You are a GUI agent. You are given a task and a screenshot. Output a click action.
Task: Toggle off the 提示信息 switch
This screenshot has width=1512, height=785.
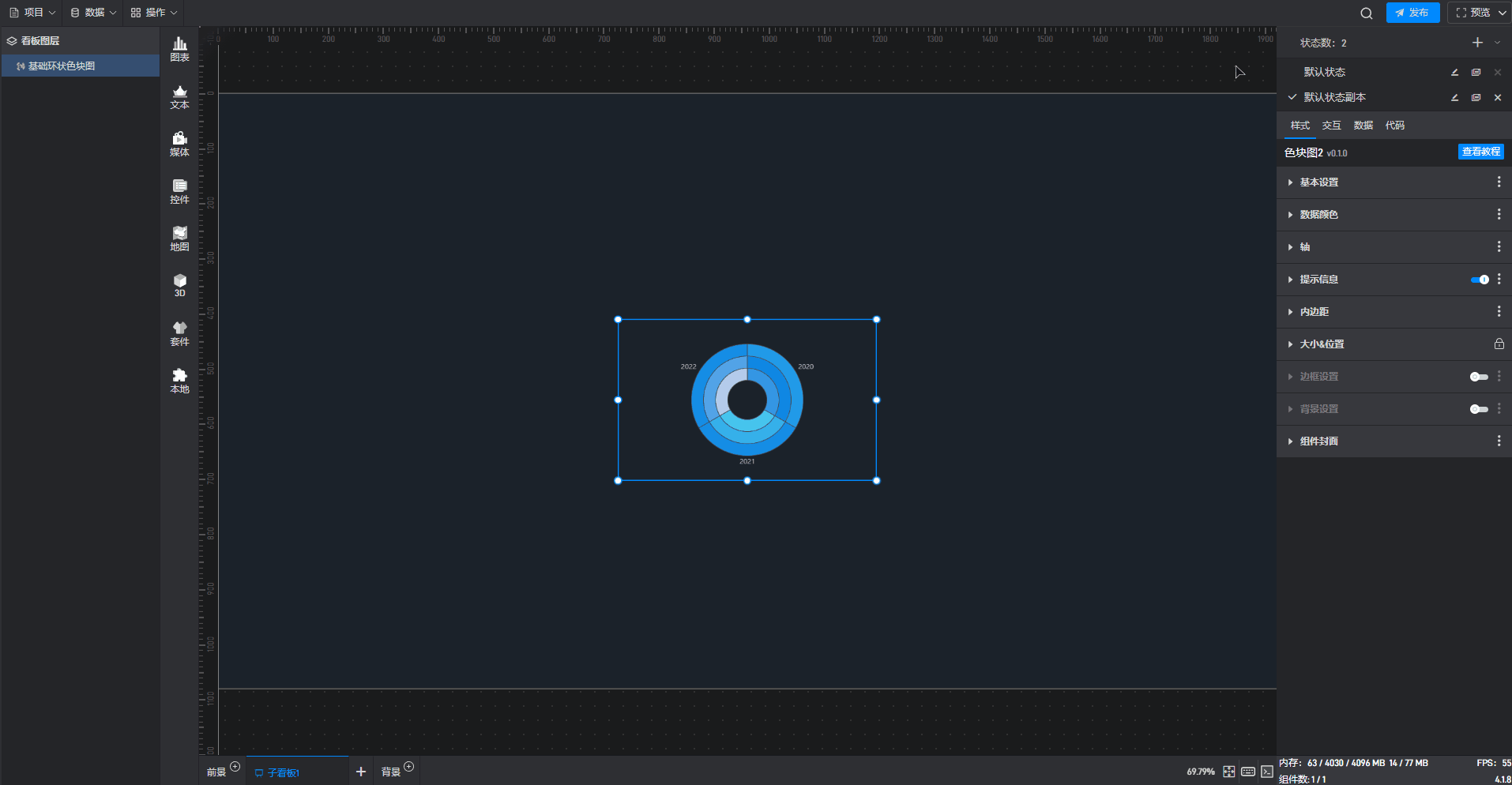pos(1479,280)
